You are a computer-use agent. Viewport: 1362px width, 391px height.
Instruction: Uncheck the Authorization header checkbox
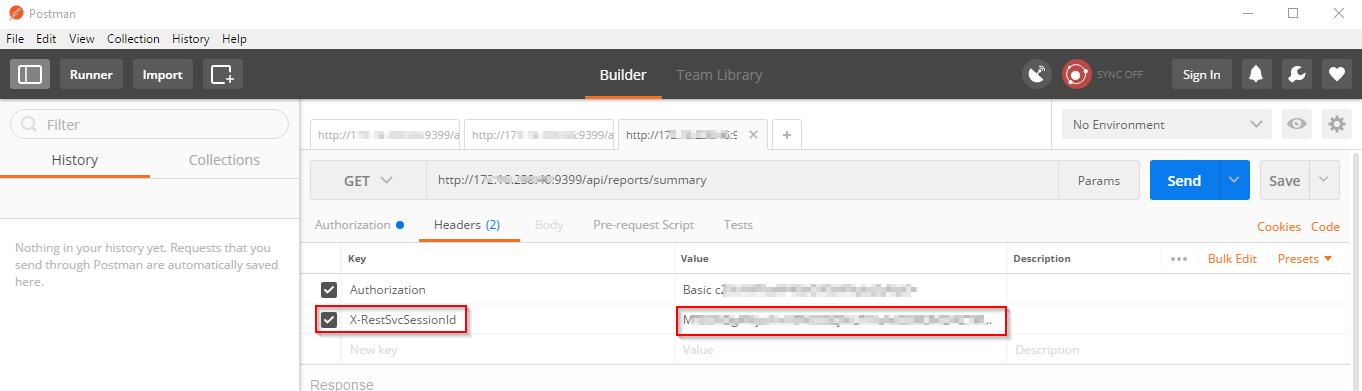(329, 290)
